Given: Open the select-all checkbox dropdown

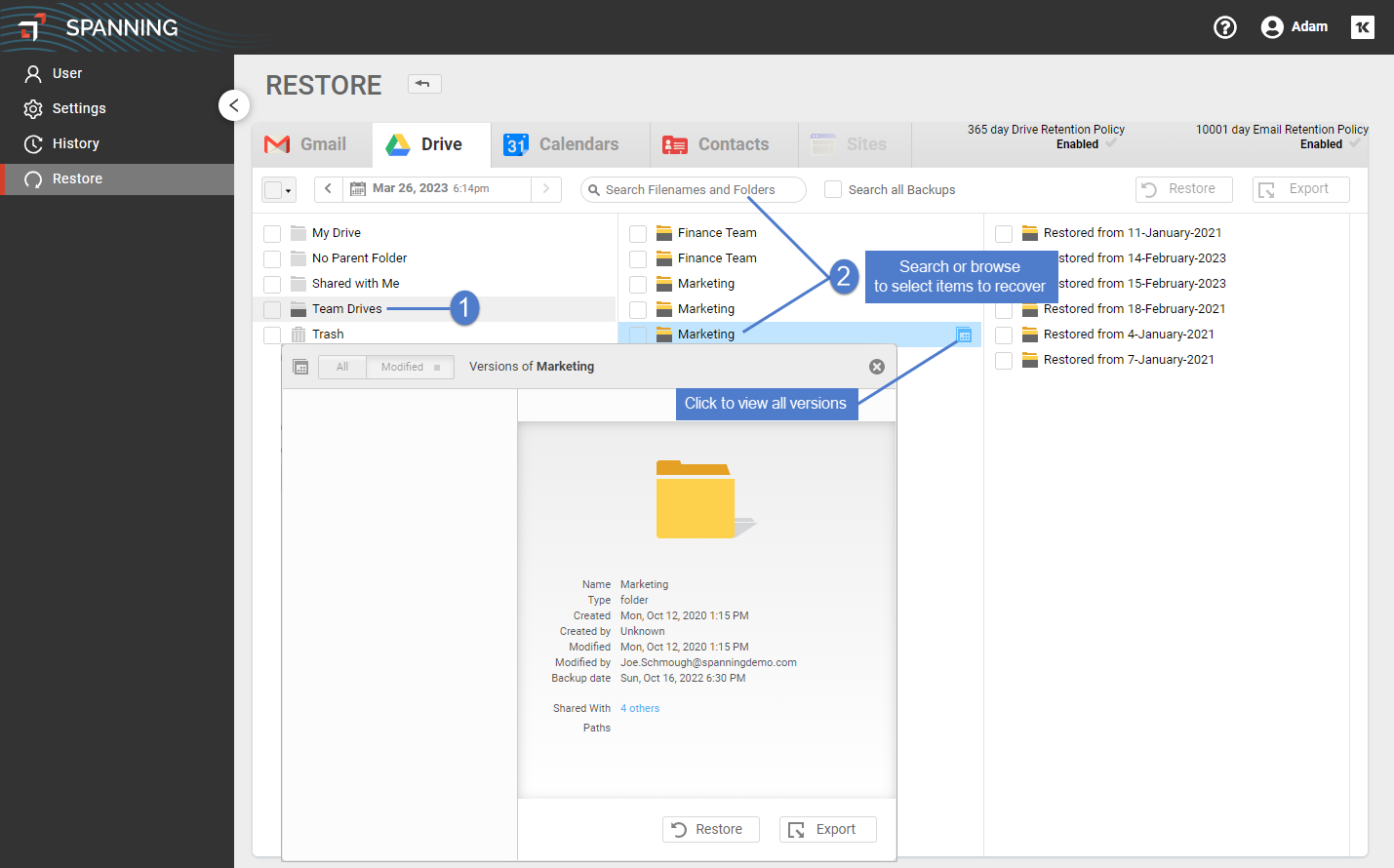Looking at the screenshot, I should [279, 190].
